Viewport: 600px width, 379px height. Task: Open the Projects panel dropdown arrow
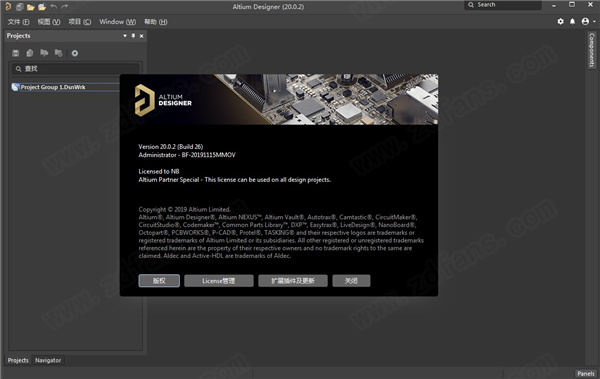125,36
